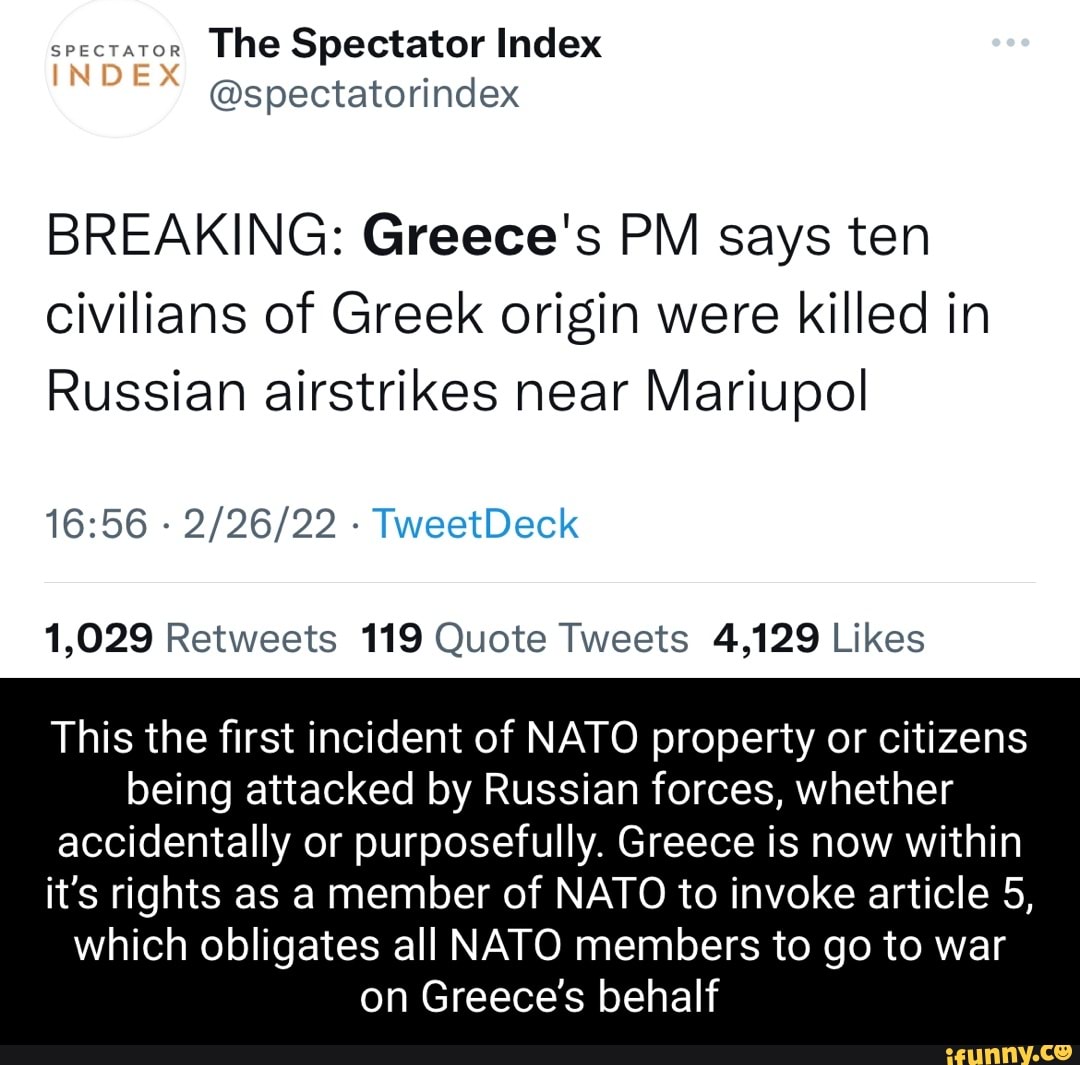View the 4,129 Likes list
The image size is (1080, 1065).
pos(819,637)
